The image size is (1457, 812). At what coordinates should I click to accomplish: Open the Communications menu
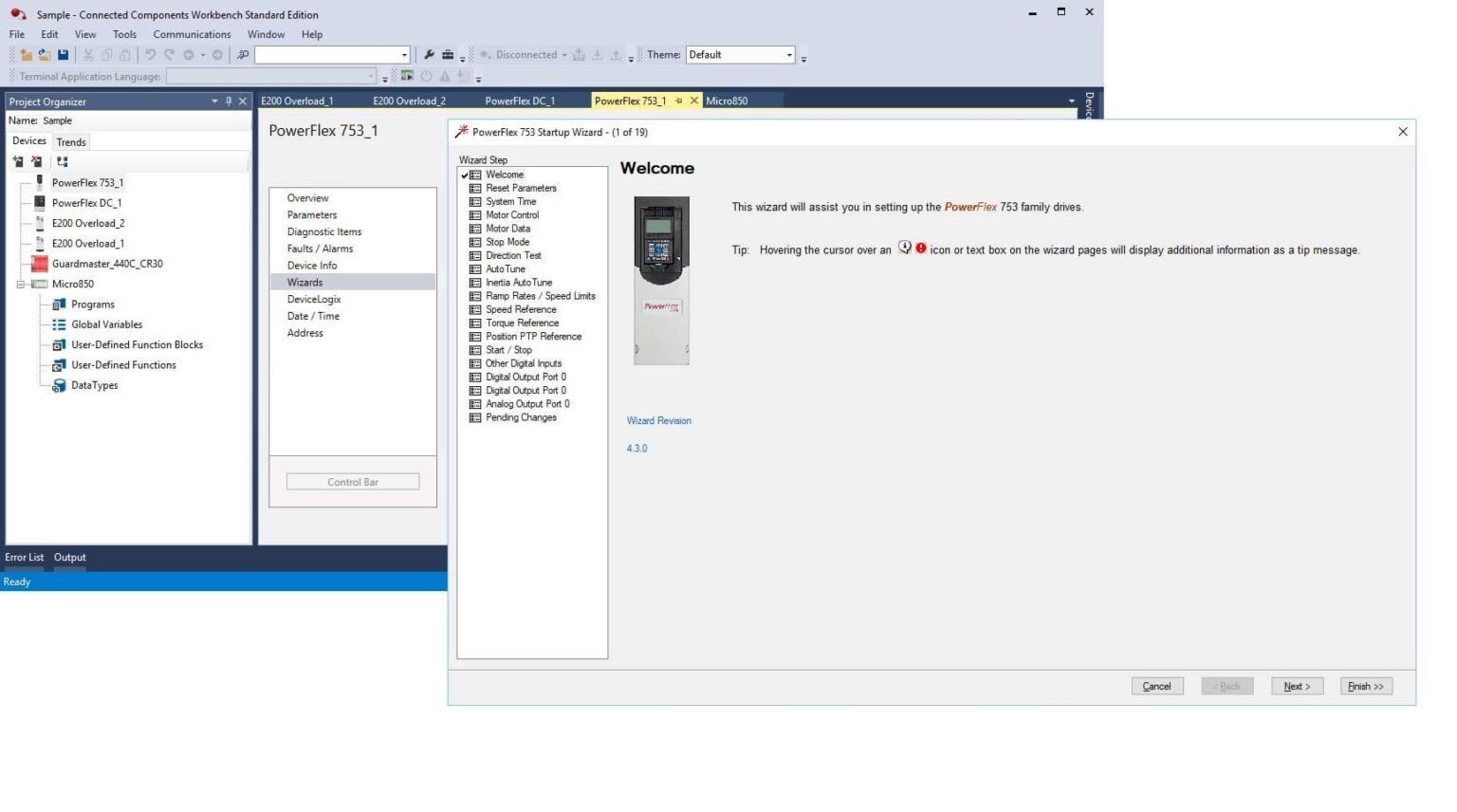(192, 34)
